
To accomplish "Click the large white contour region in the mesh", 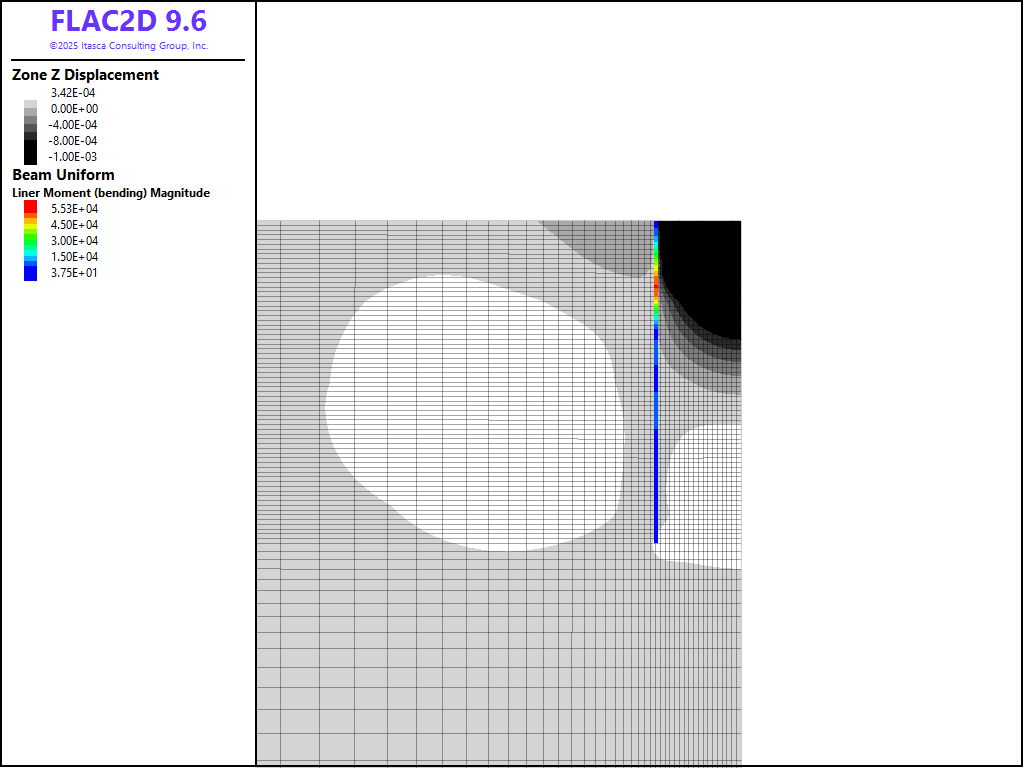I will click(x=470, y=410).
